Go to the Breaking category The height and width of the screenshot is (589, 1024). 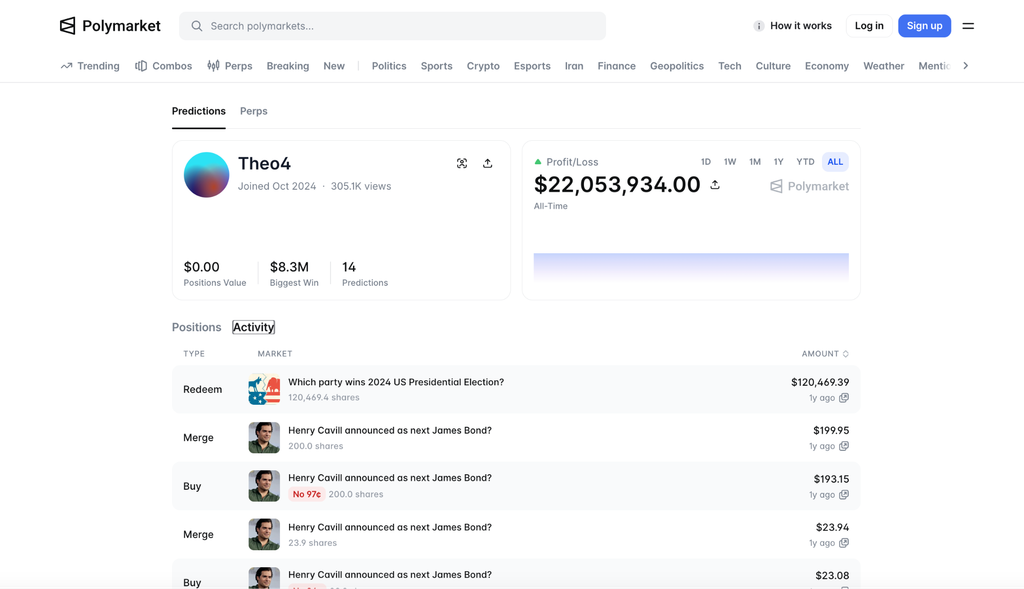[287, 66]
